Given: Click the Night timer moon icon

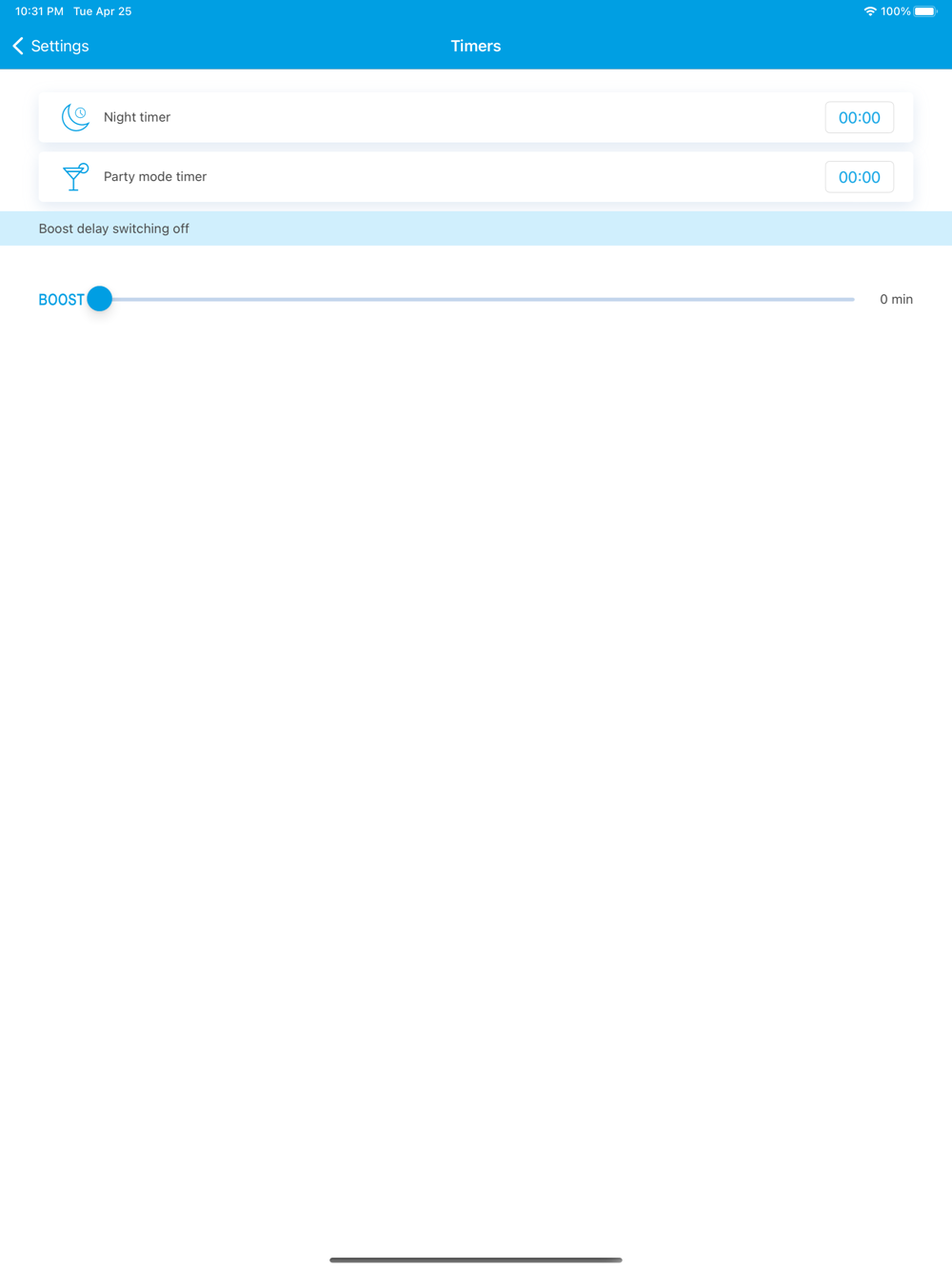Looking at the screenshot, I should (75, 117).
